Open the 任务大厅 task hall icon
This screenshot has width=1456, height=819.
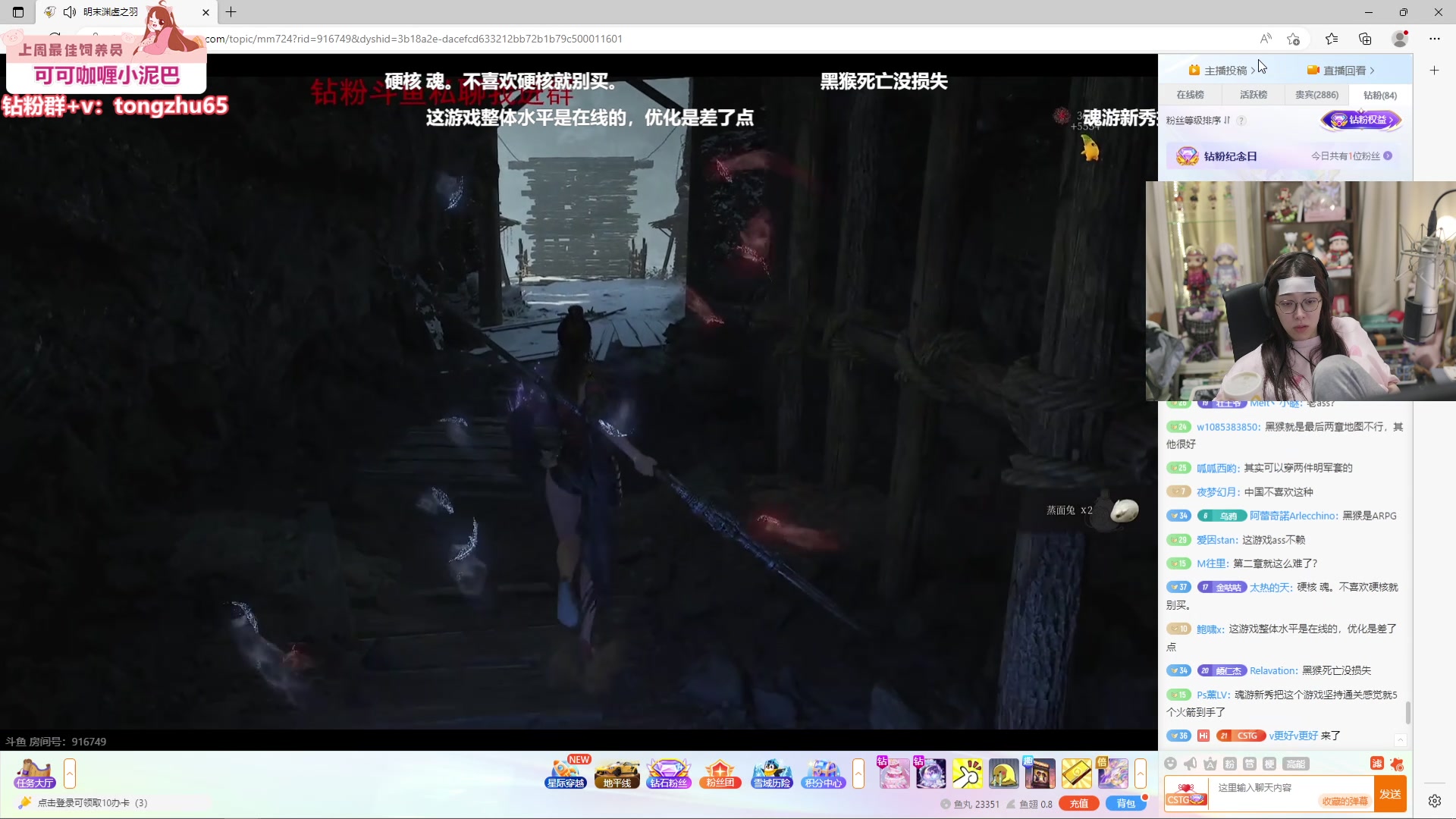(x=34, y=773)
